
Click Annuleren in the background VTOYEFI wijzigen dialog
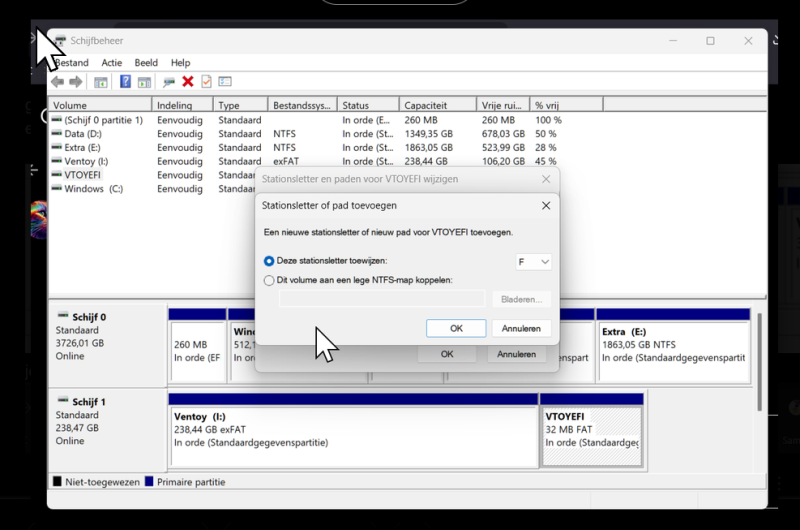(x=516, y=354)
